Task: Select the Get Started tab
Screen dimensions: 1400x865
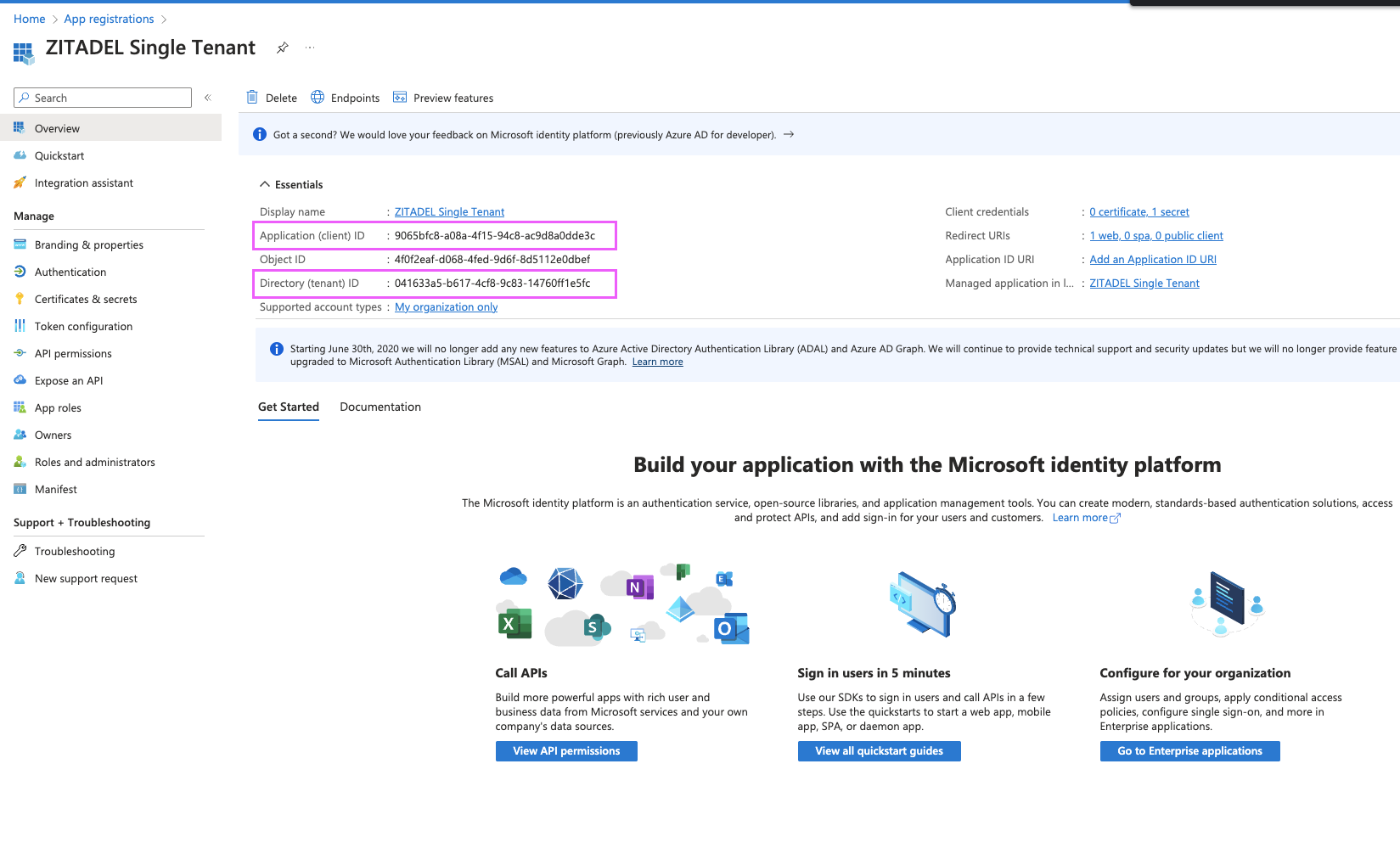Action: [288, 407]
